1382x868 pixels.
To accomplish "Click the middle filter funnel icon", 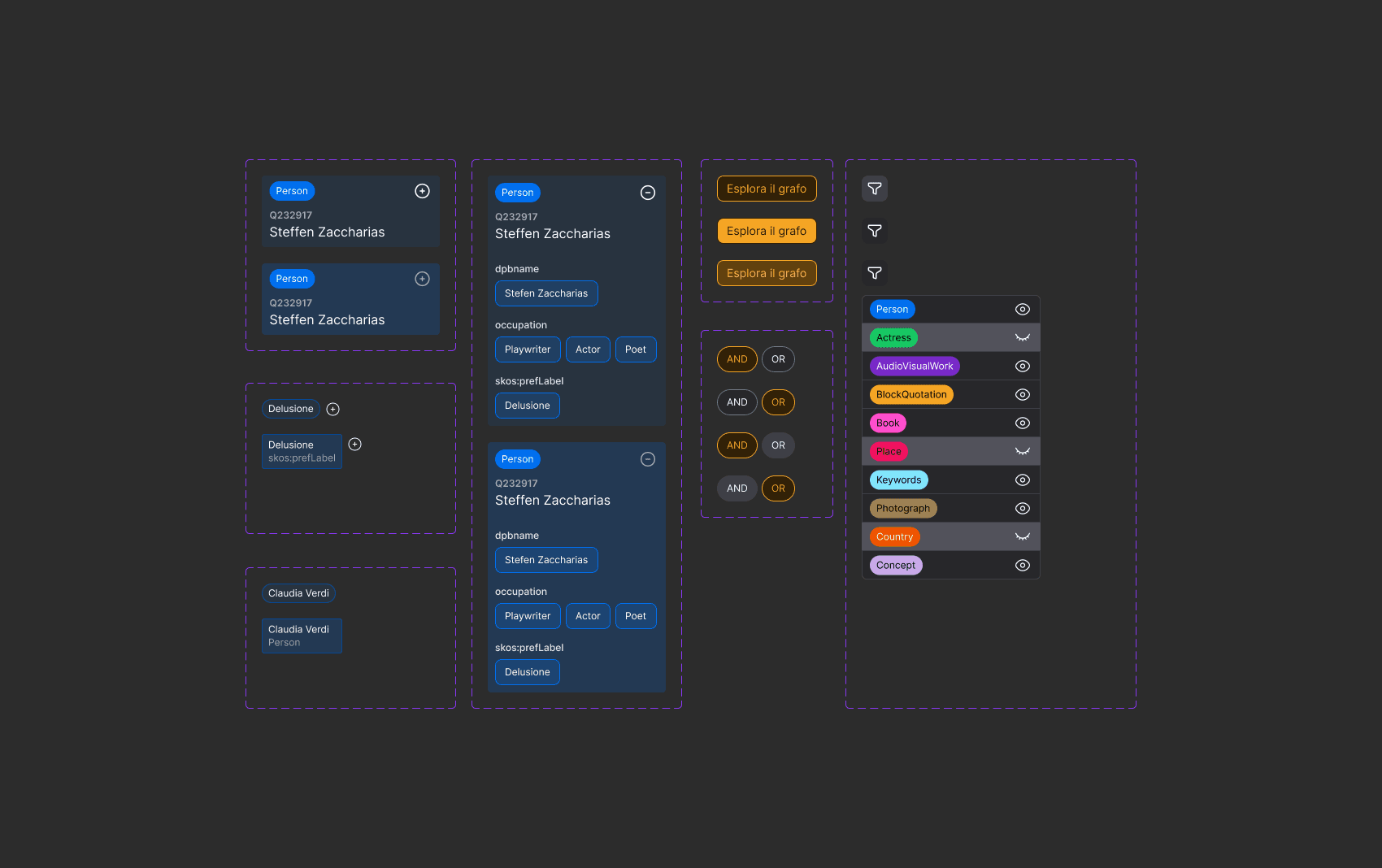I will pos(875,231).
